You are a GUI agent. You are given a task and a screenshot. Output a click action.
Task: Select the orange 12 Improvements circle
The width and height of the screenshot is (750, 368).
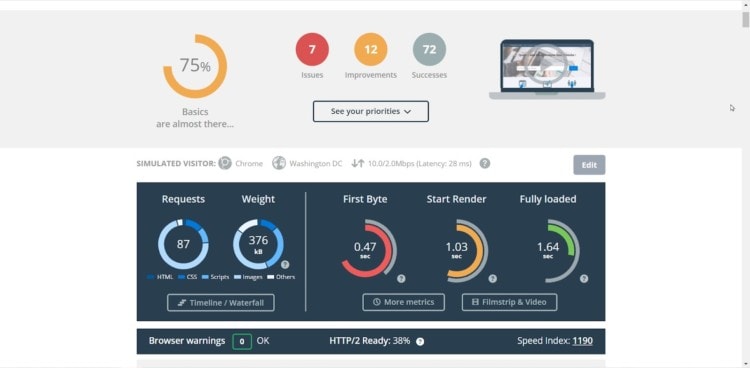tap(371, 49)
